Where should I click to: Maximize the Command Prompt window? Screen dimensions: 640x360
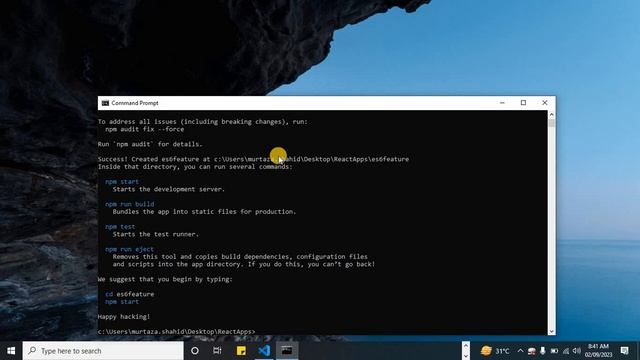tap(523, 103)
